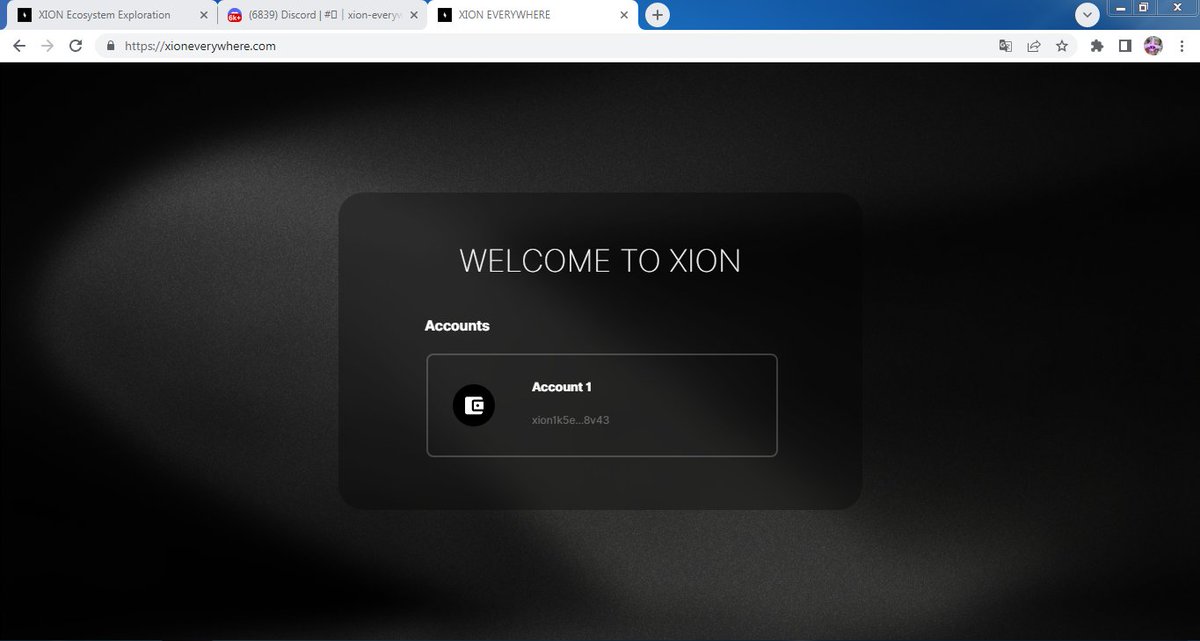Go back to the previous page

(x=19, y=46)
